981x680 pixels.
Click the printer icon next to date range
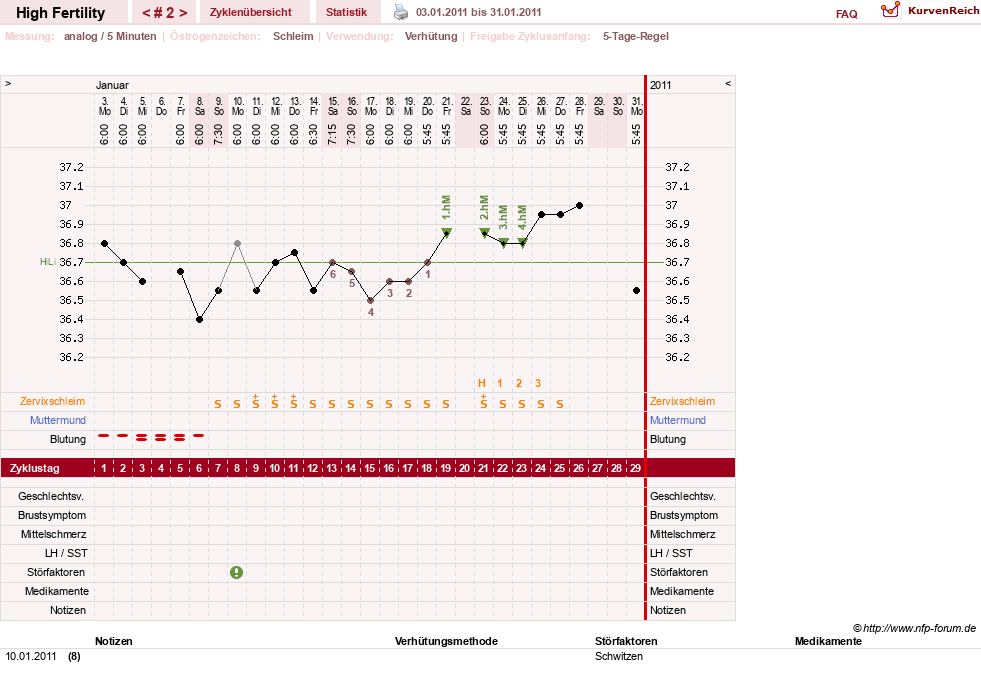400,12
